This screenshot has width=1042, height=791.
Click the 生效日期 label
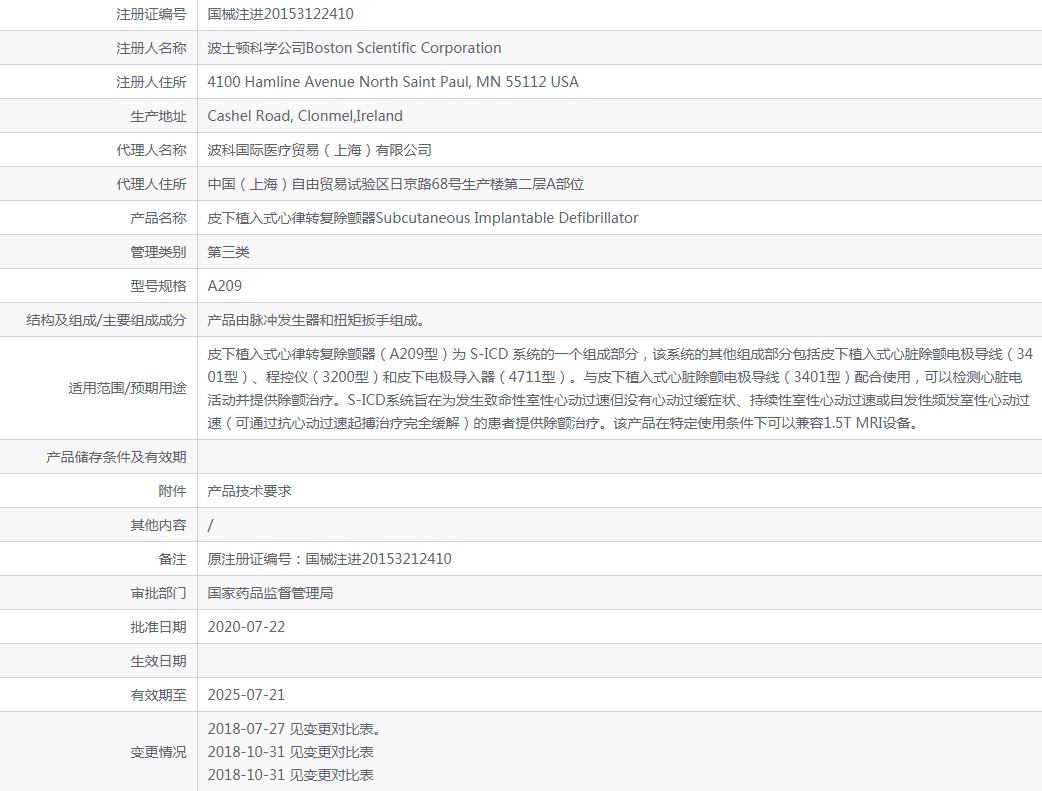tap(158, 661)
